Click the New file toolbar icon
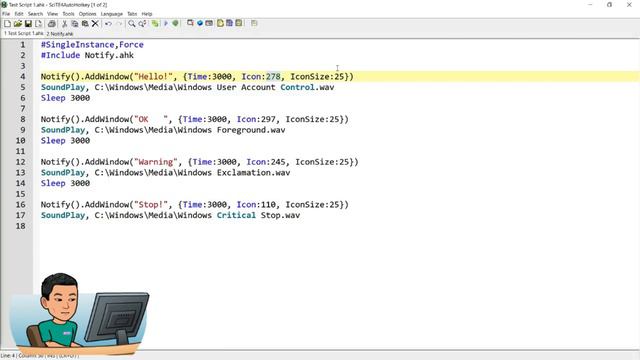 (7, 23)
